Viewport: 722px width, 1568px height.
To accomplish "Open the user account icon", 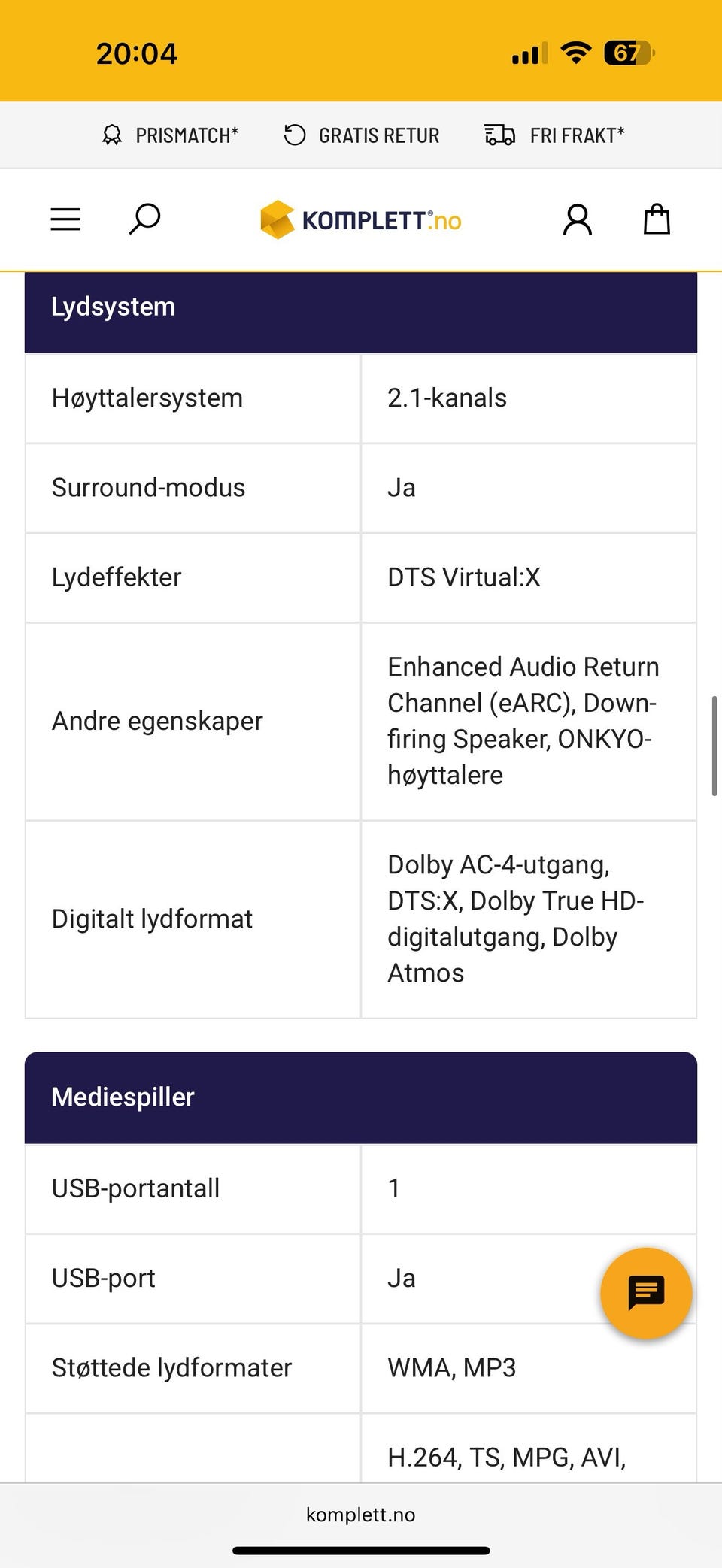I will (x=578, y=219).
